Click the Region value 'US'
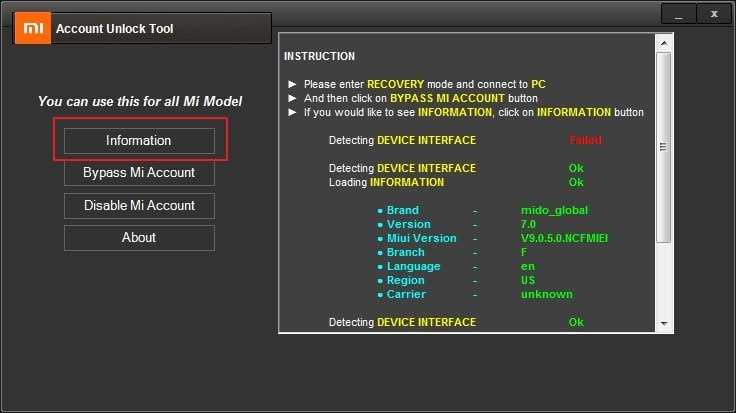 coord(528,280)
